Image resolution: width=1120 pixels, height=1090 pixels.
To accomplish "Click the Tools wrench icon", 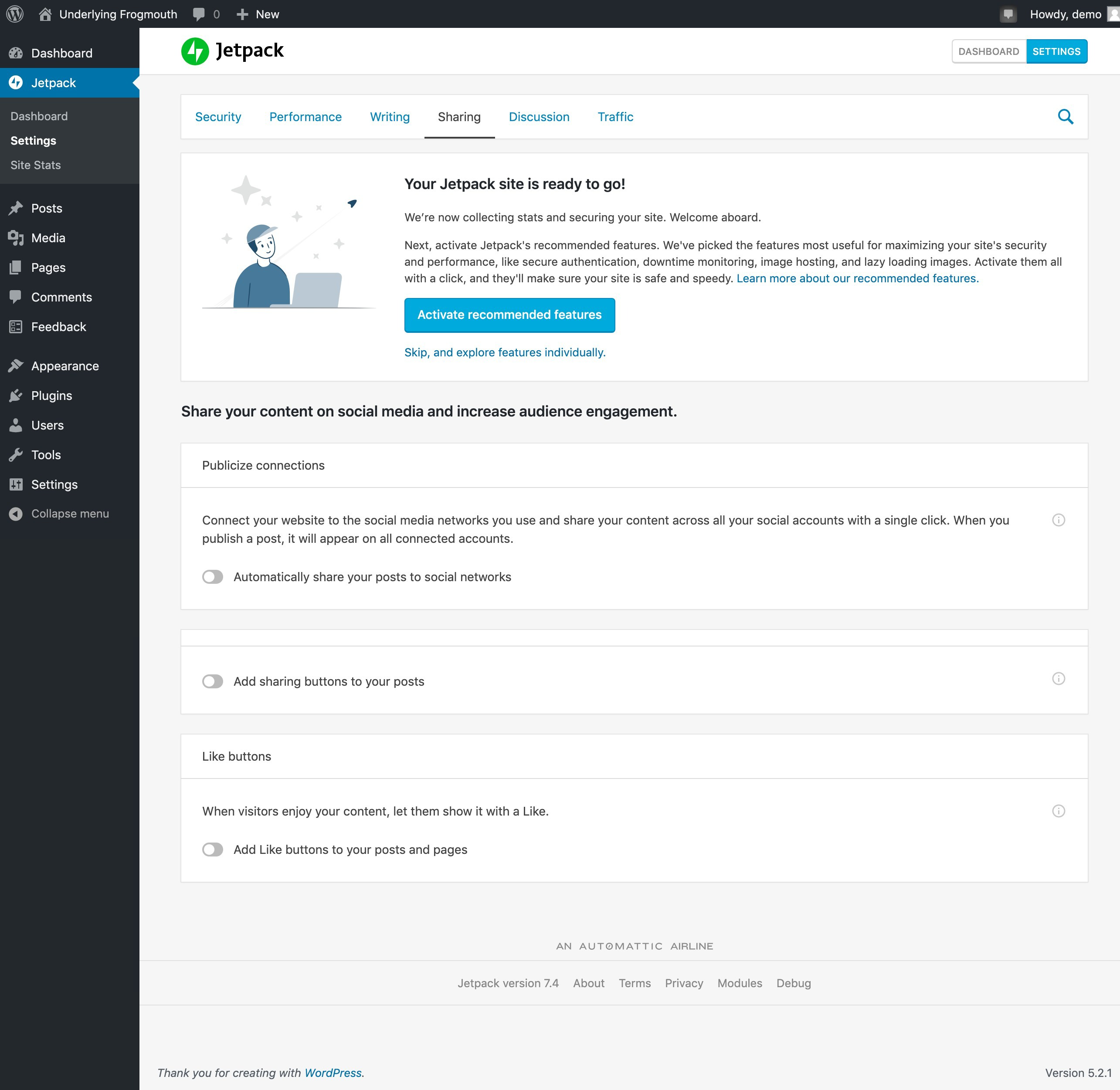I will coord(16,455).
